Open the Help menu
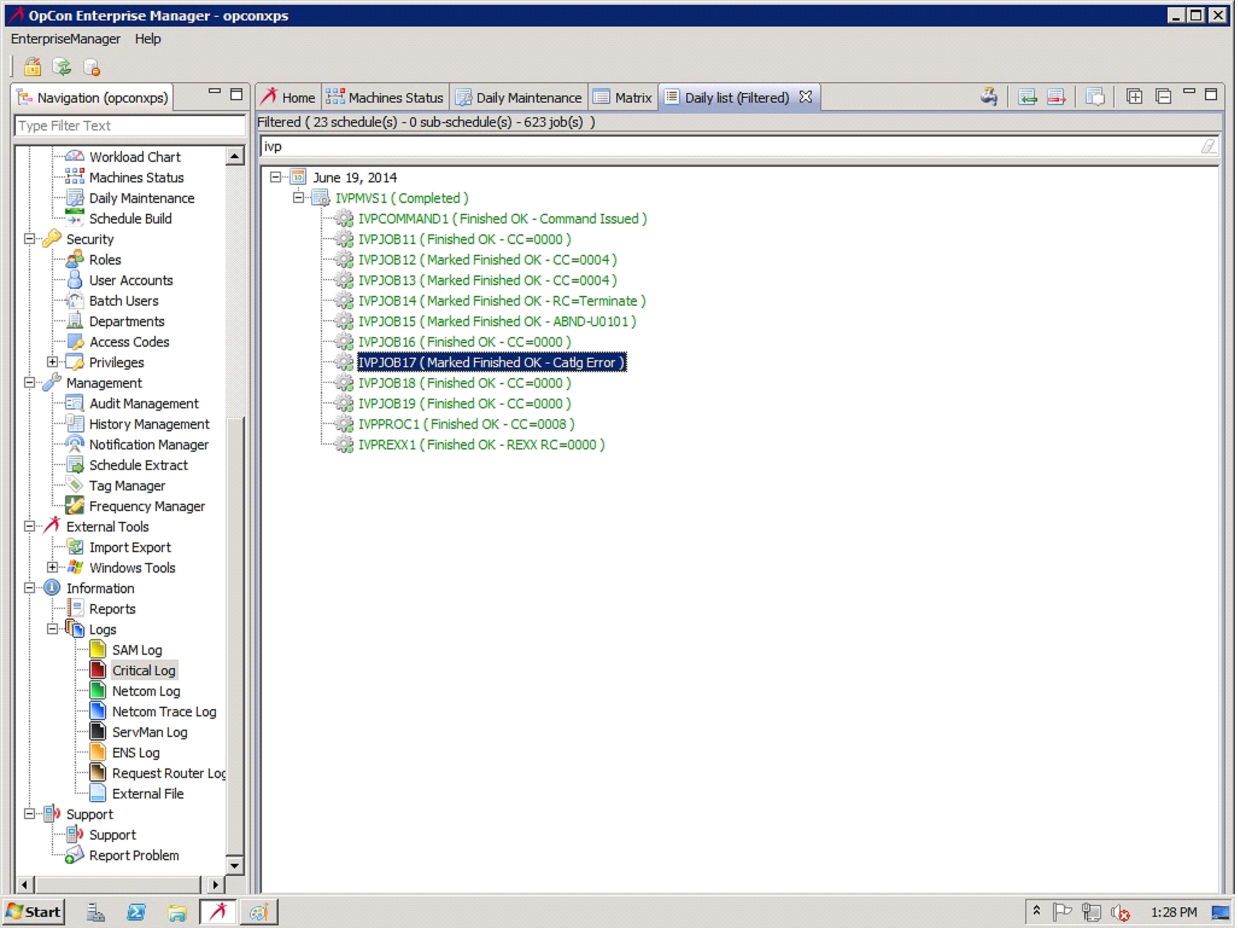 click(148, 39)
